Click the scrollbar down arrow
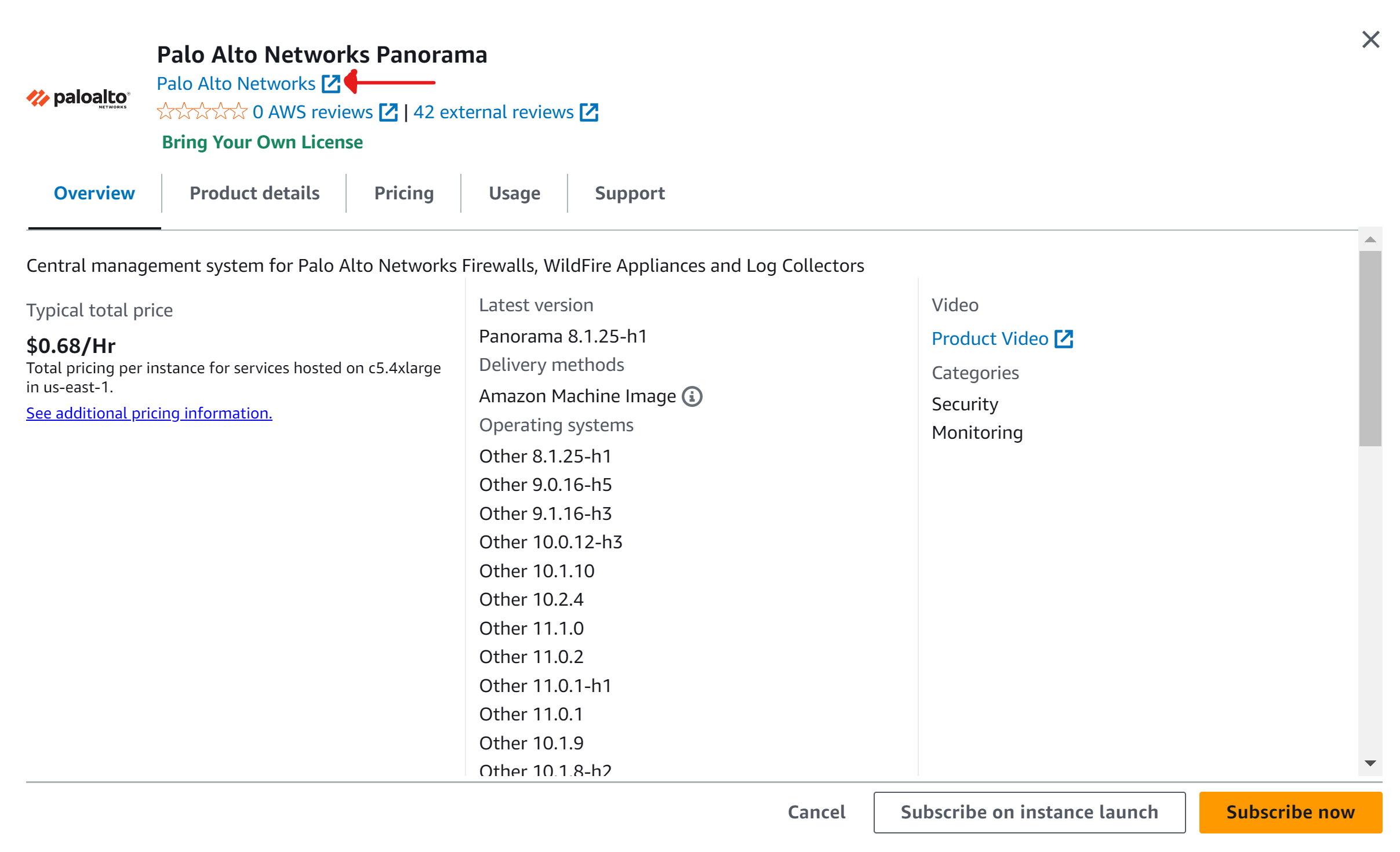 (1370, 763)
